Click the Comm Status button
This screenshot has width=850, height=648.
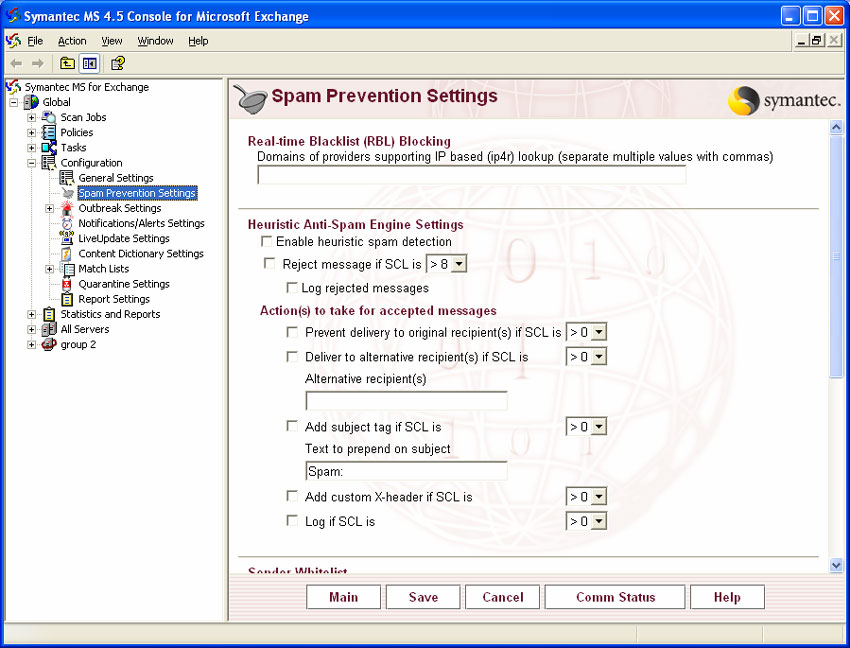(x=615, y=597)
